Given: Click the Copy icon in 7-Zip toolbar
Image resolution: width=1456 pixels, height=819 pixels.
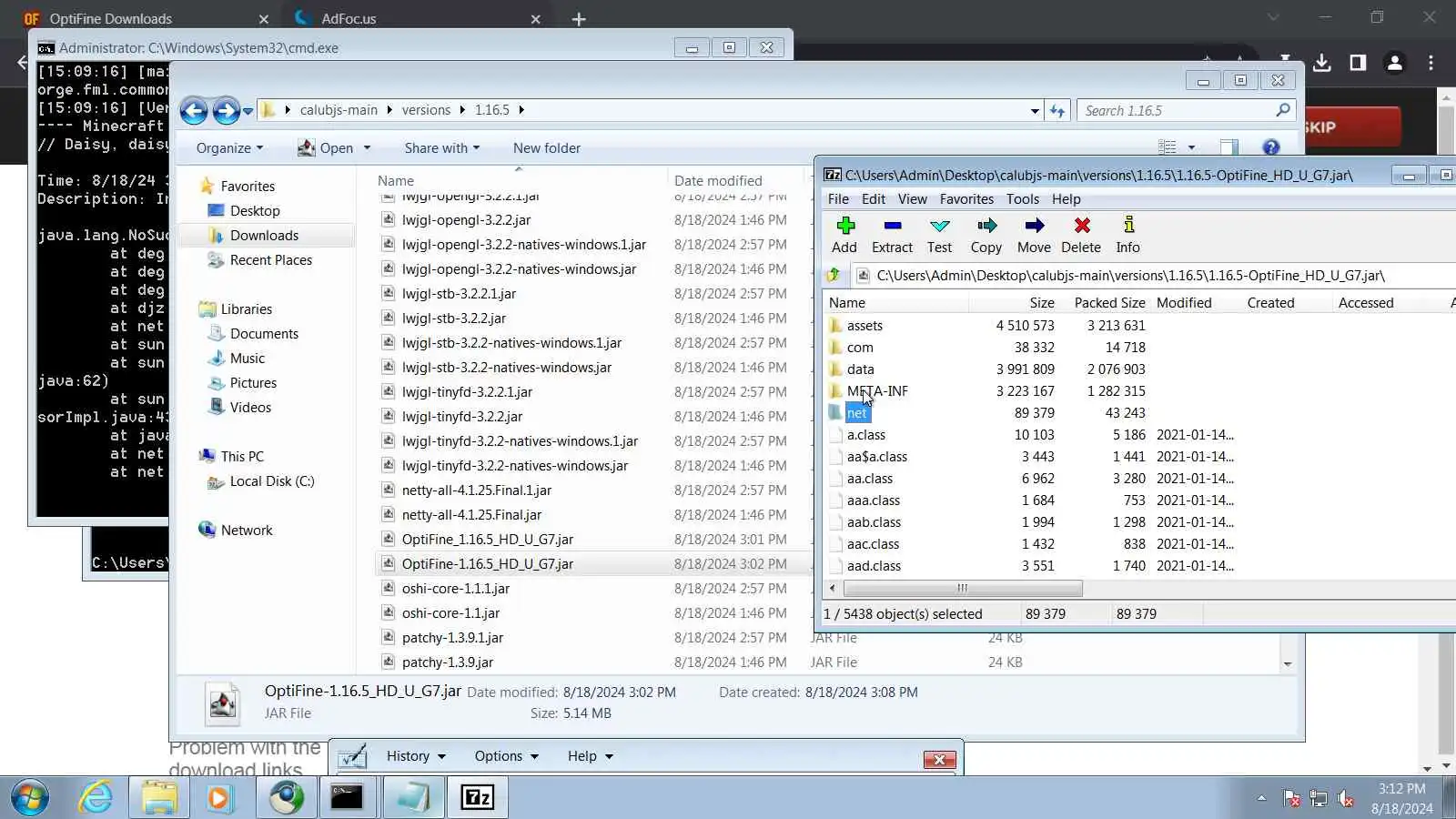Looking at the screenshot, I should click(986, 235).
